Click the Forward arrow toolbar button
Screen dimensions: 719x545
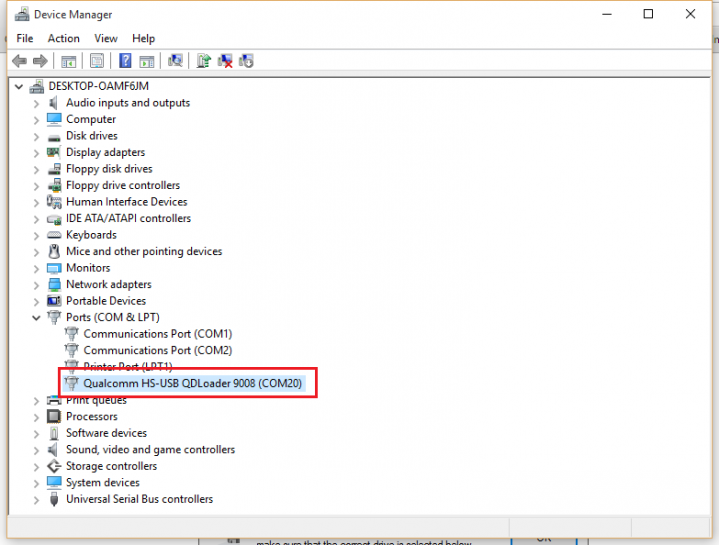41,61
